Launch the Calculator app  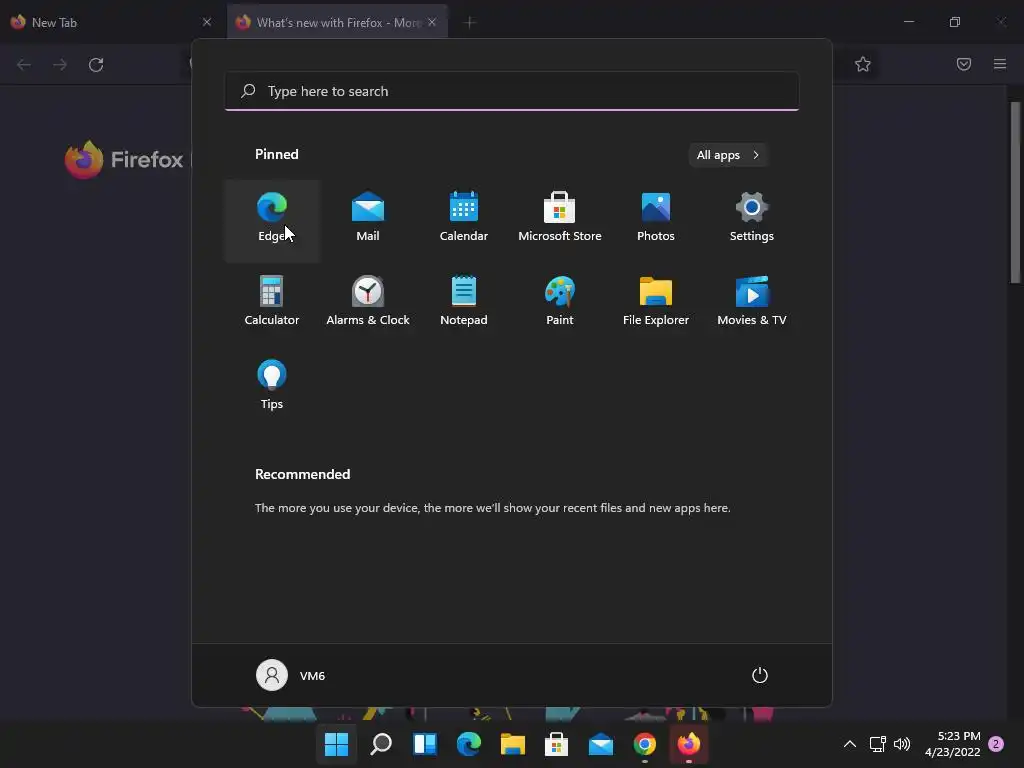(x=272, y=304)
